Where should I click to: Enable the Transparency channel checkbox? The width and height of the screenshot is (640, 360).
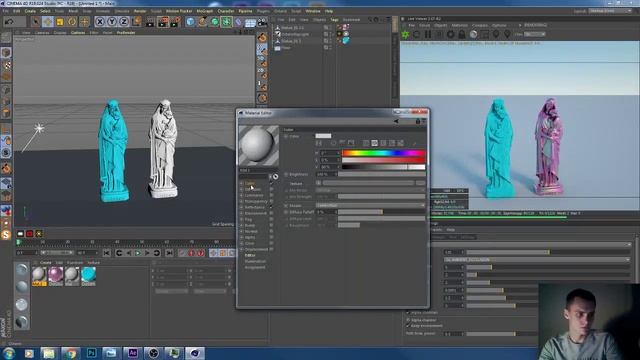(271, 202)
